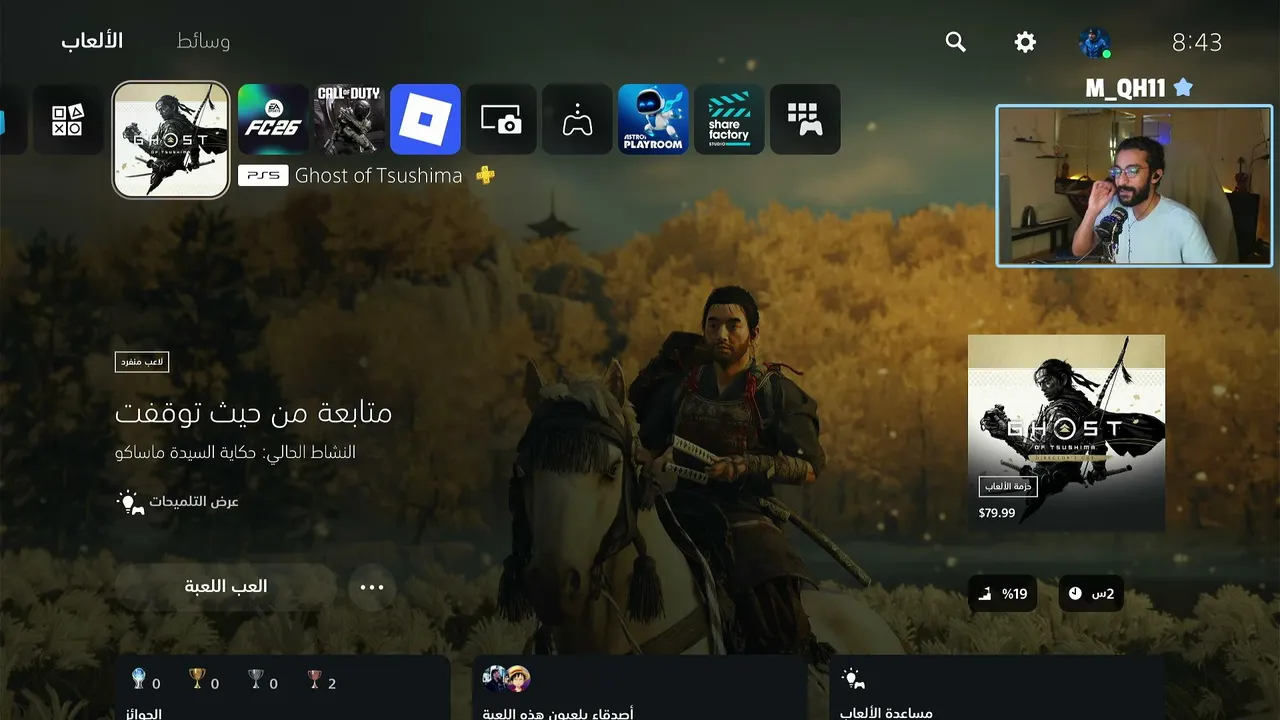Select the controller icon tile beside Astro's Playroom
Image resolution: width=1280 pixels, height=720 pixels.
tap(577, 120)
